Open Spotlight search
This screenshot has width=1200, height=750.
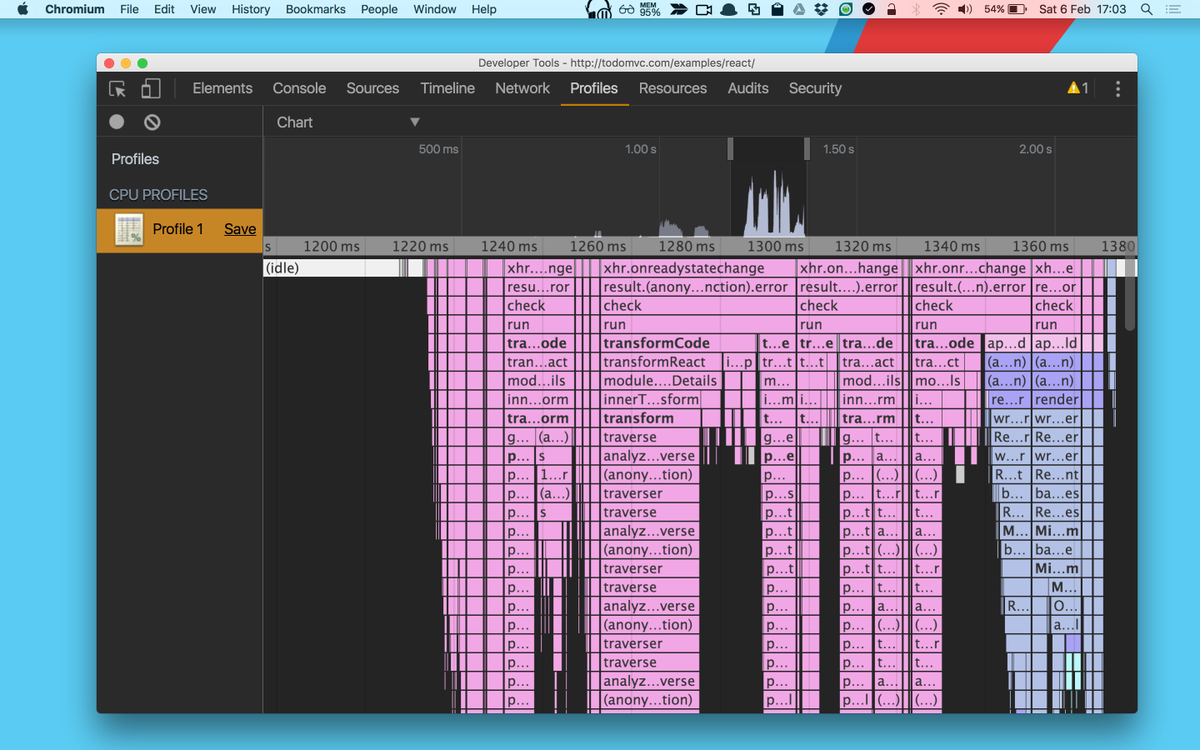click(1146, 9)
